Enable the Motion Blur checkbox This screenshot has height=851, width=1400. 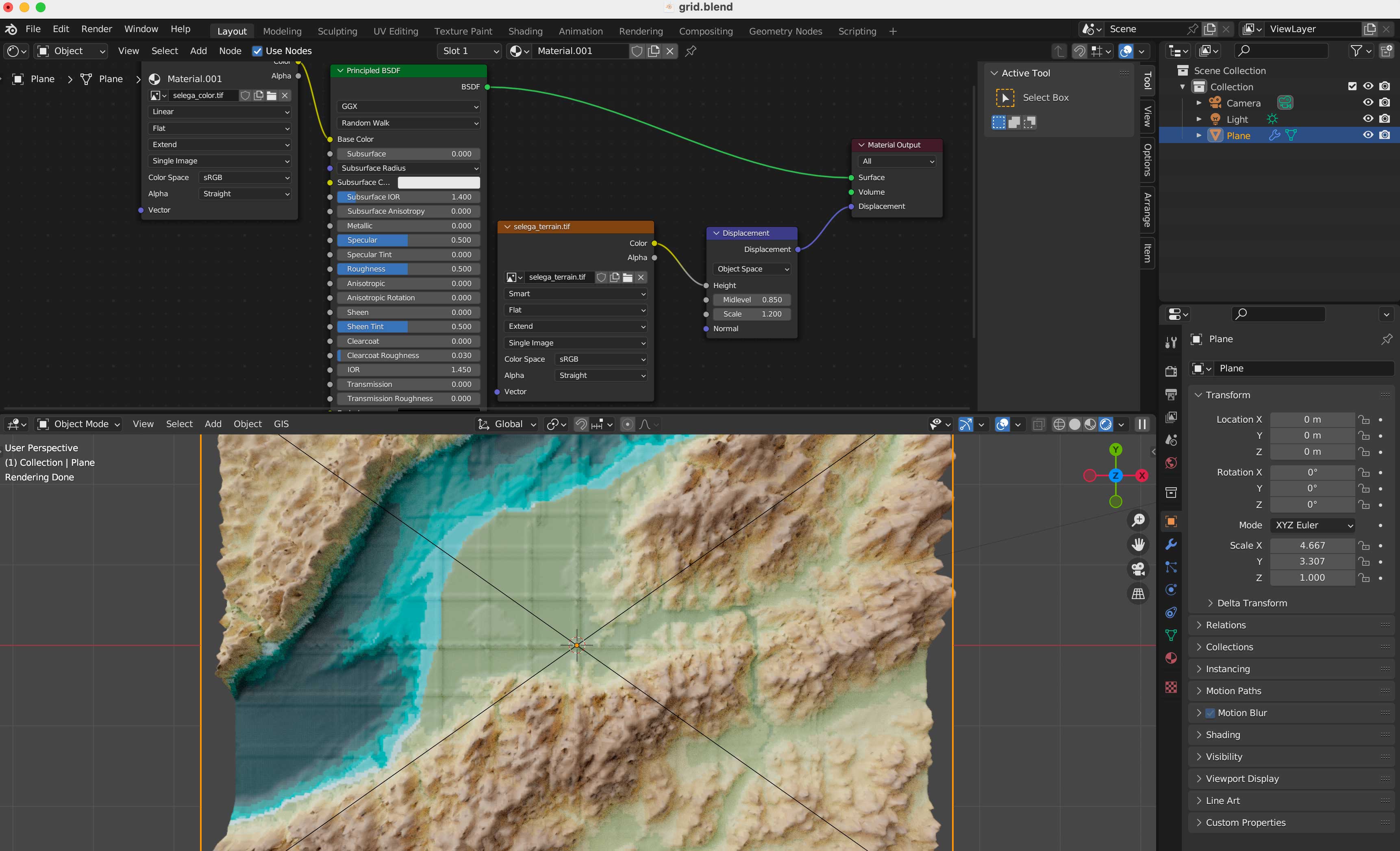1210,713
